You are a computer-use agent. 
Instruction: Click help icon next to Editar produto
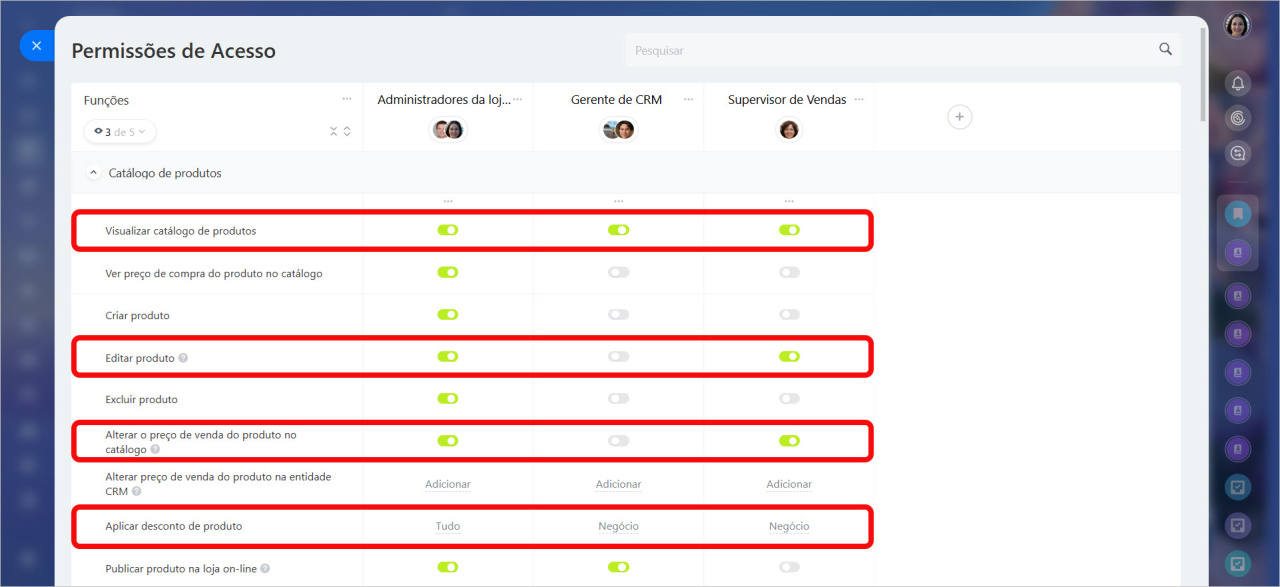pos(183,358)
